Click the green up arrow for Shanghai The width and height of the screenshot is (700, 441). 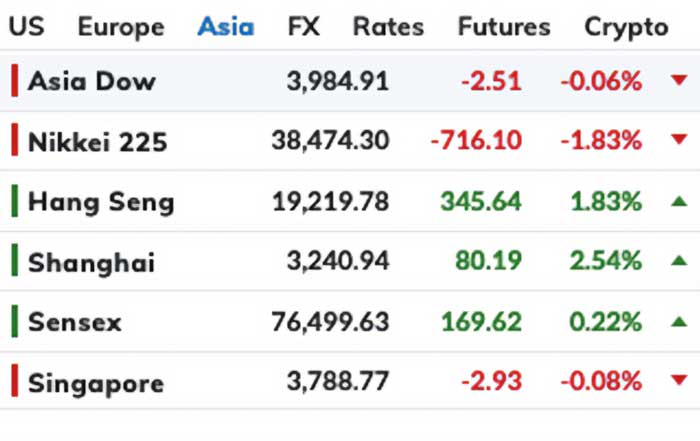pyautogui.click(x=679, y=261)
